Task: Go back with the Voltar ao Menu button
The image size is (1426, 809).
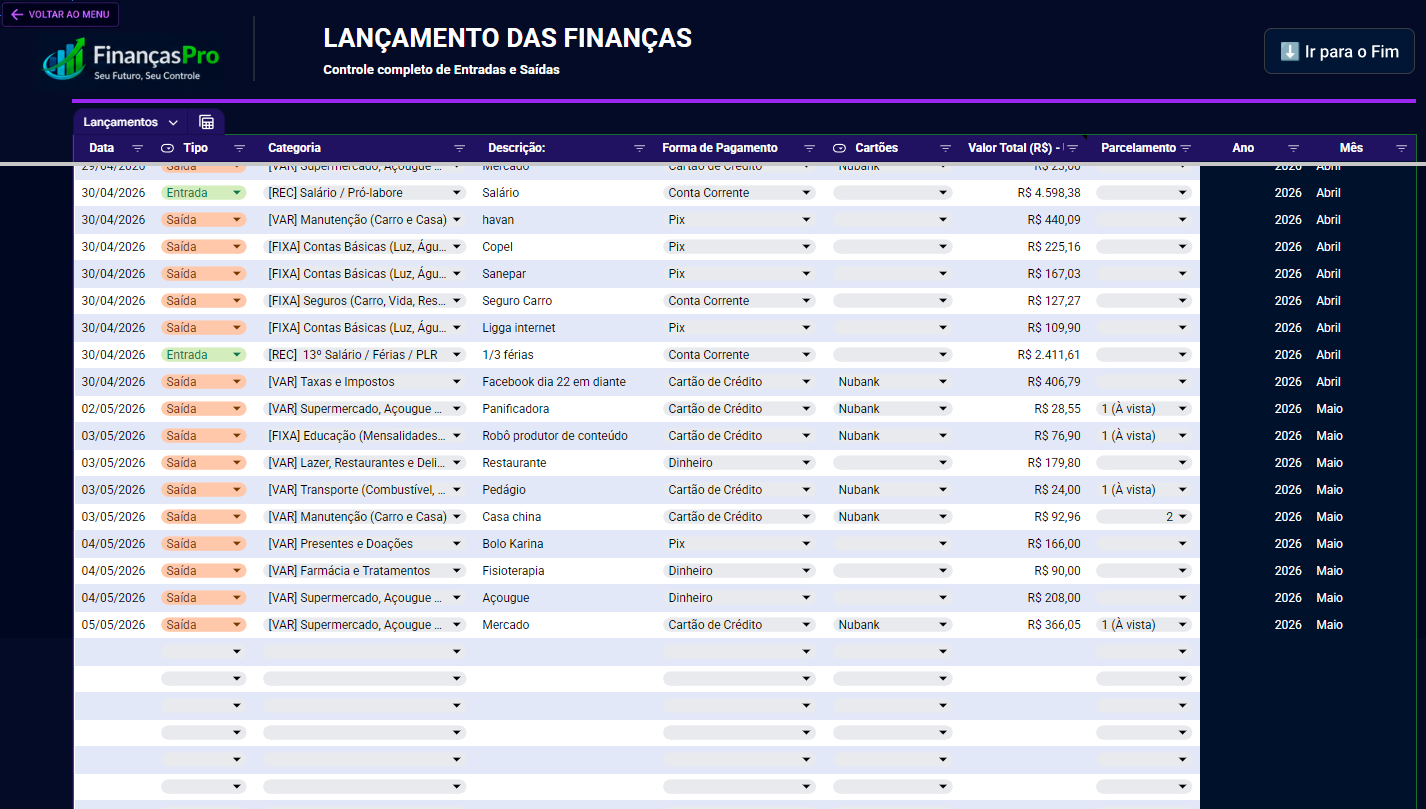Action: point(61,14)
